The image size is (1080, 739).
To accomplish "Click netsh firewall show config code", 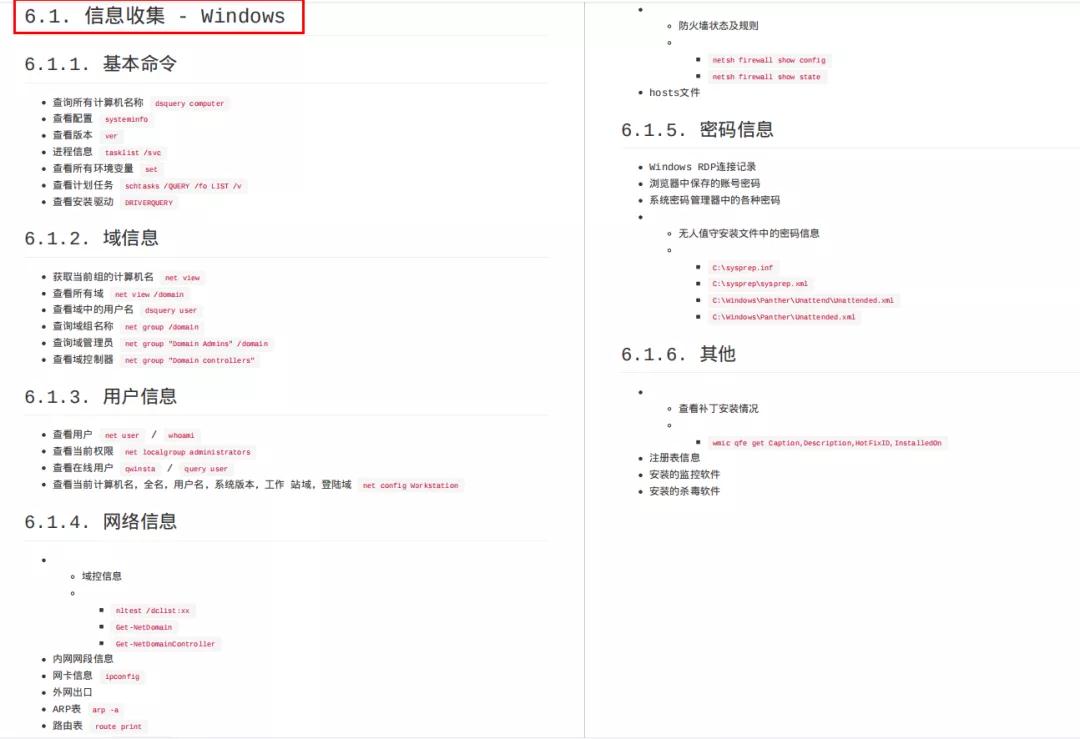I will click(769, 60).
